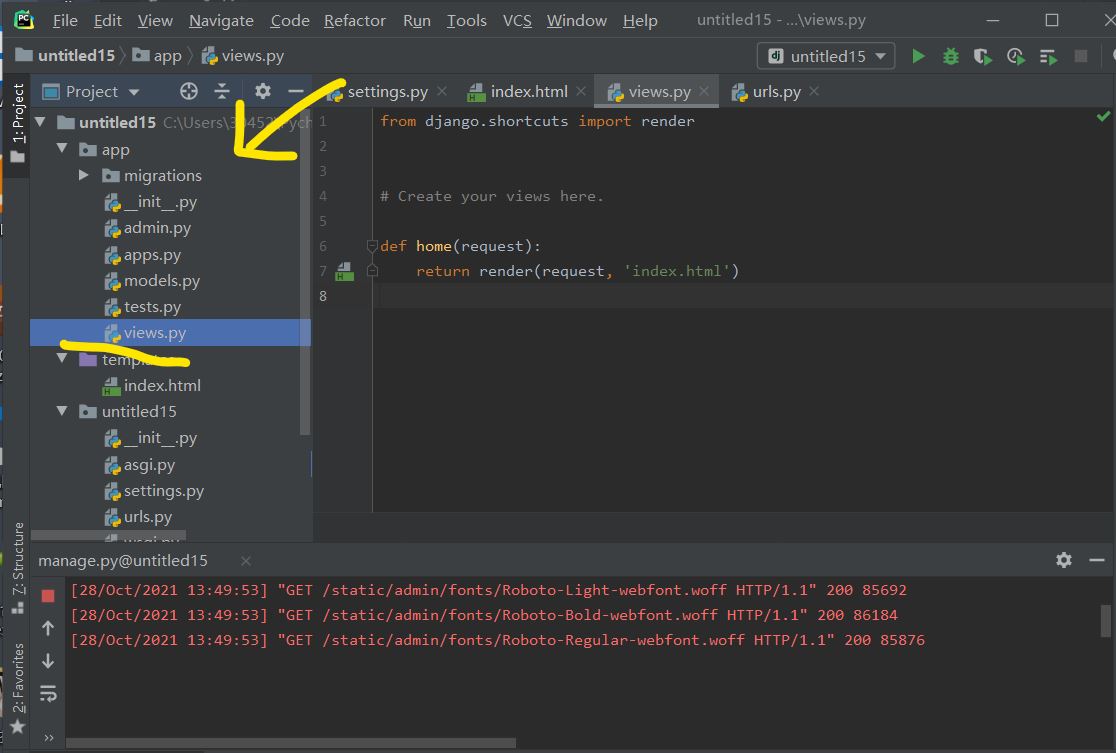The image size is (1116, 753).
Task: Toggle soft-wrap in the run console
Action: [47, 693]
